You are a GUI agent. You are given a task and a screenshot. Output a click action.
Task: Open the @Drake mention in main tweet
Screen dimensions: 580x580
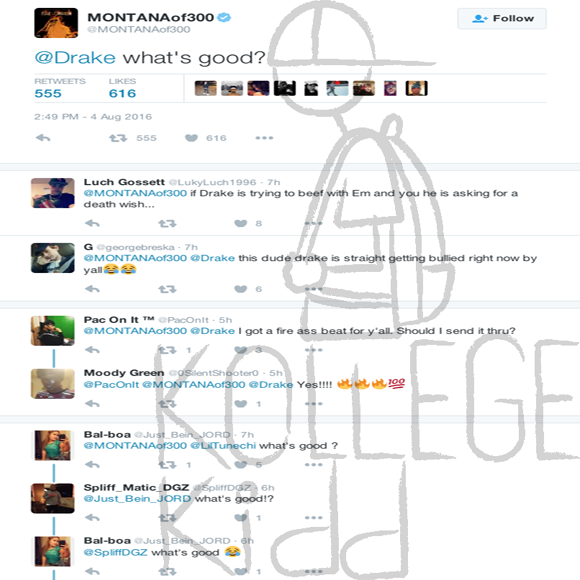click(x=75, y=58)
